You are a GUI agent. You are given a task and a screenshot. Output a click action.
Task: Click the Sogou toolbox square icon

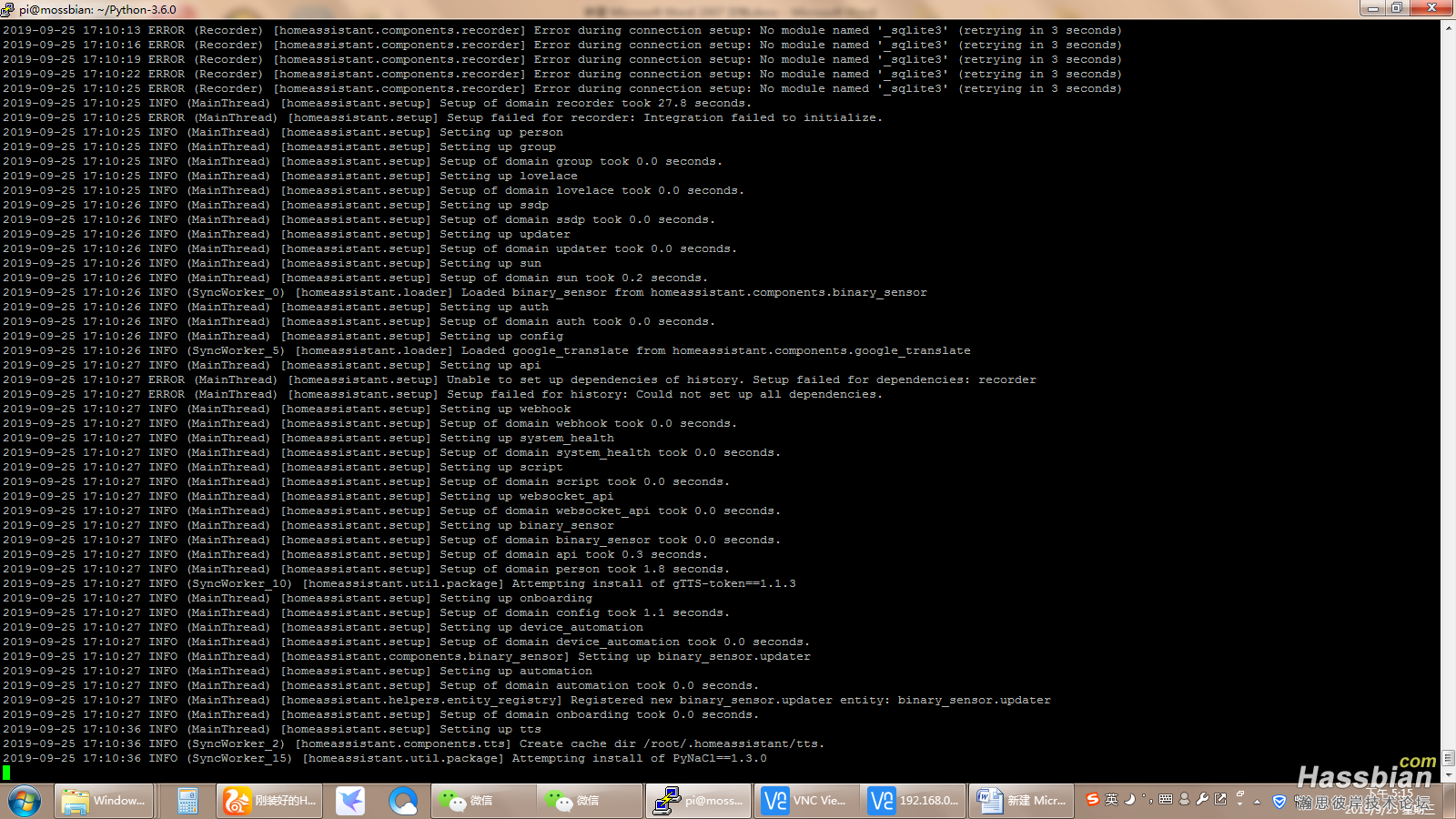[1220, 799]
